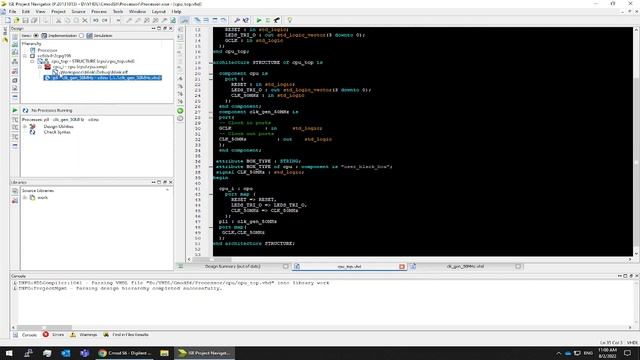The width and height of the screenshot is (640, 360).
Task: Run process with green arrow beside No Processes Running
Action: (x=15, y=110)
